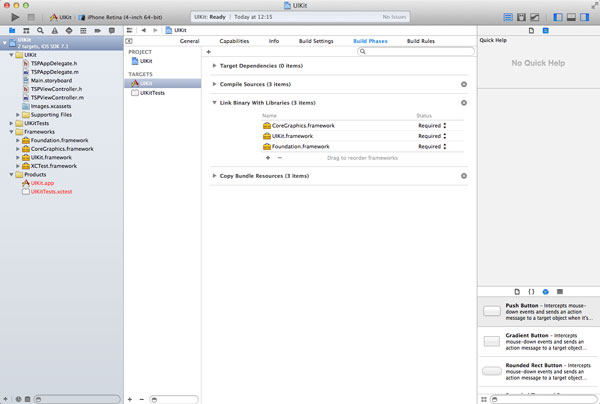Switch to the Build Rules tab
Image resolution: width=600 pixels, height=404 pixels.
pyautogui.click(x=421, y=41)
